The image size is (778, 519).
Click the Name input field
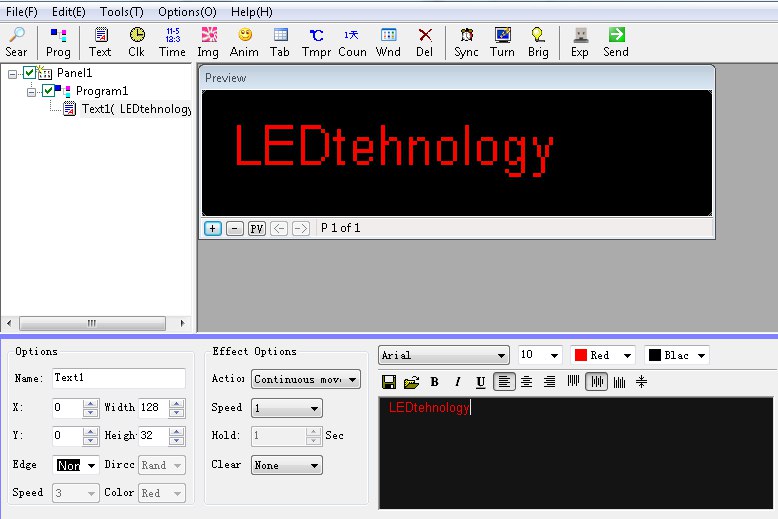pos(118,378)
